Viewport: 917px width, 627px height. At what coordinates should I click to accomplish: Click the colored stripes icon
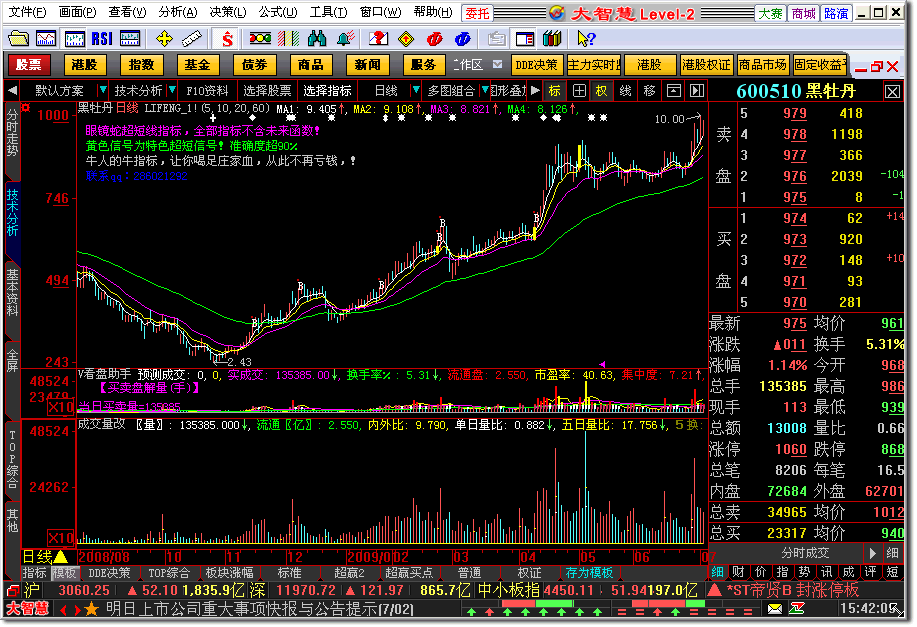tap(288, 39)
